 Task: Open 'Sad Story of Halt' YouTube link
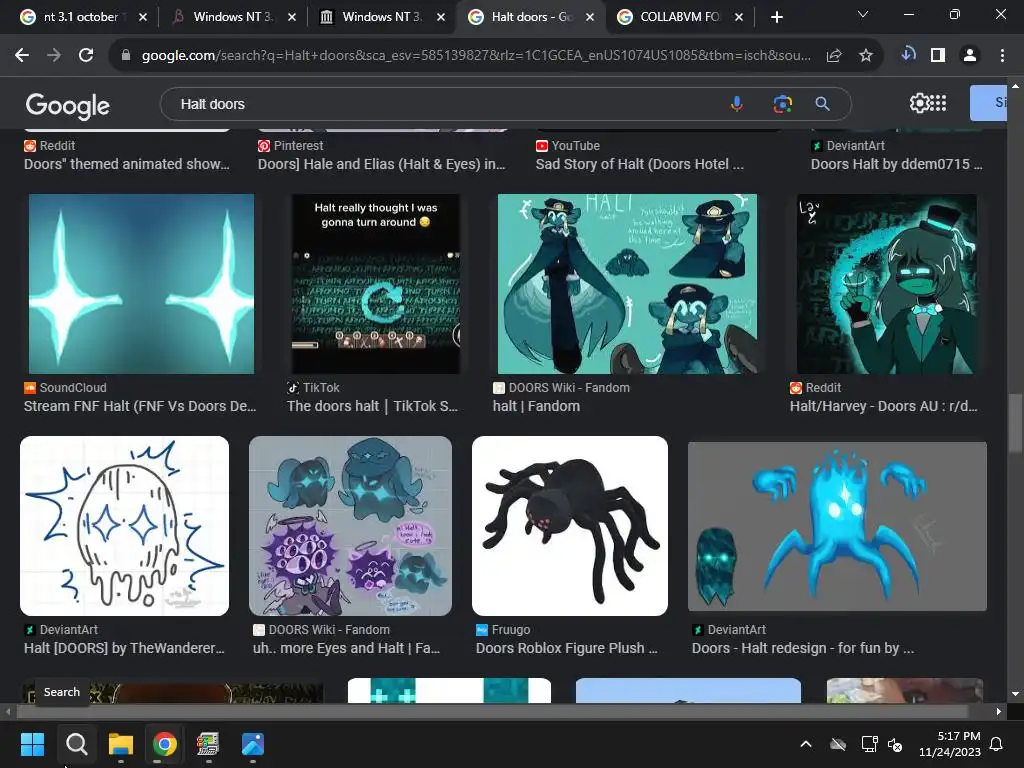[x=639, y=164]
